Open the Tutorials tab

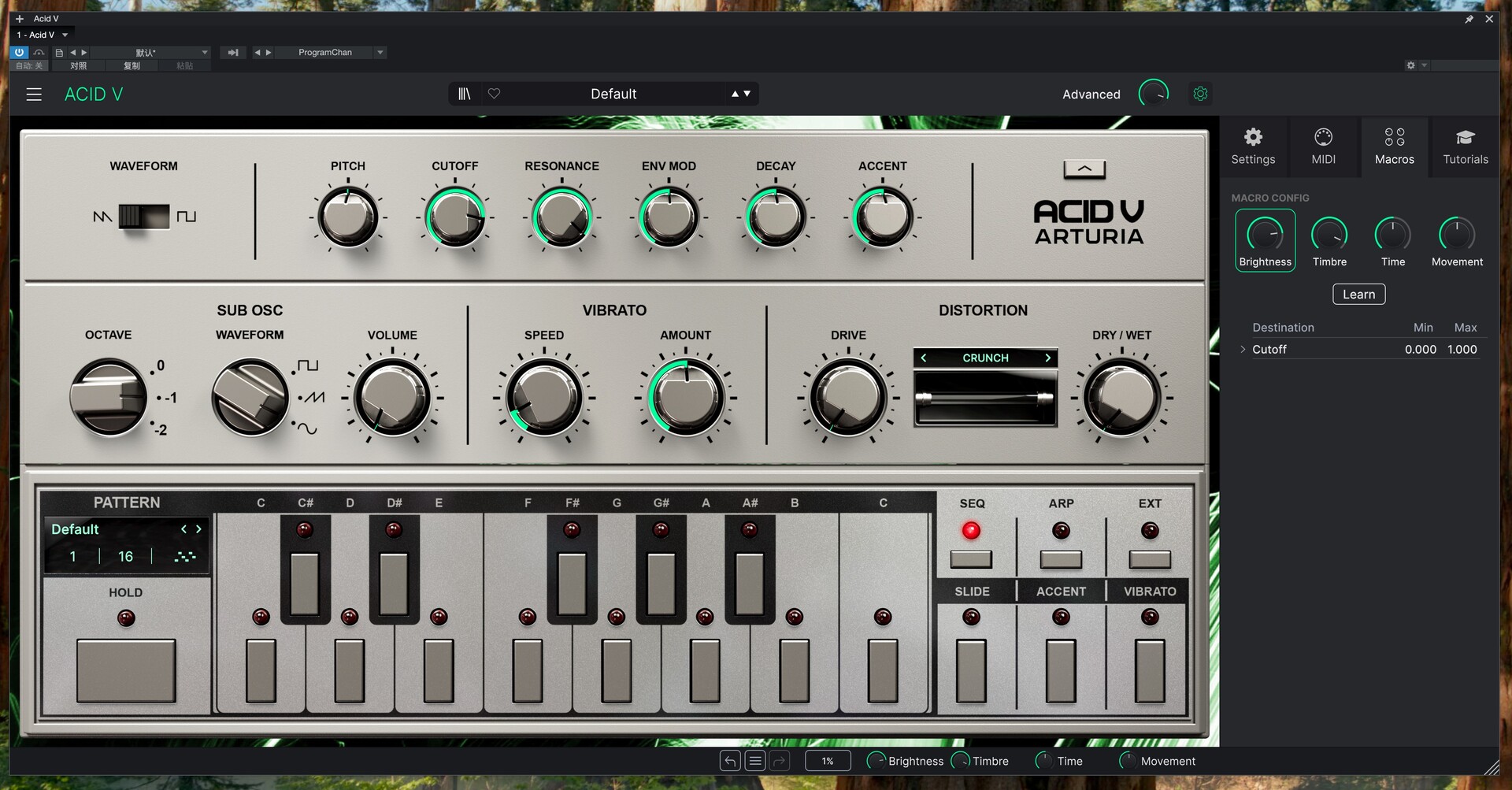[x=1465, y=147]
